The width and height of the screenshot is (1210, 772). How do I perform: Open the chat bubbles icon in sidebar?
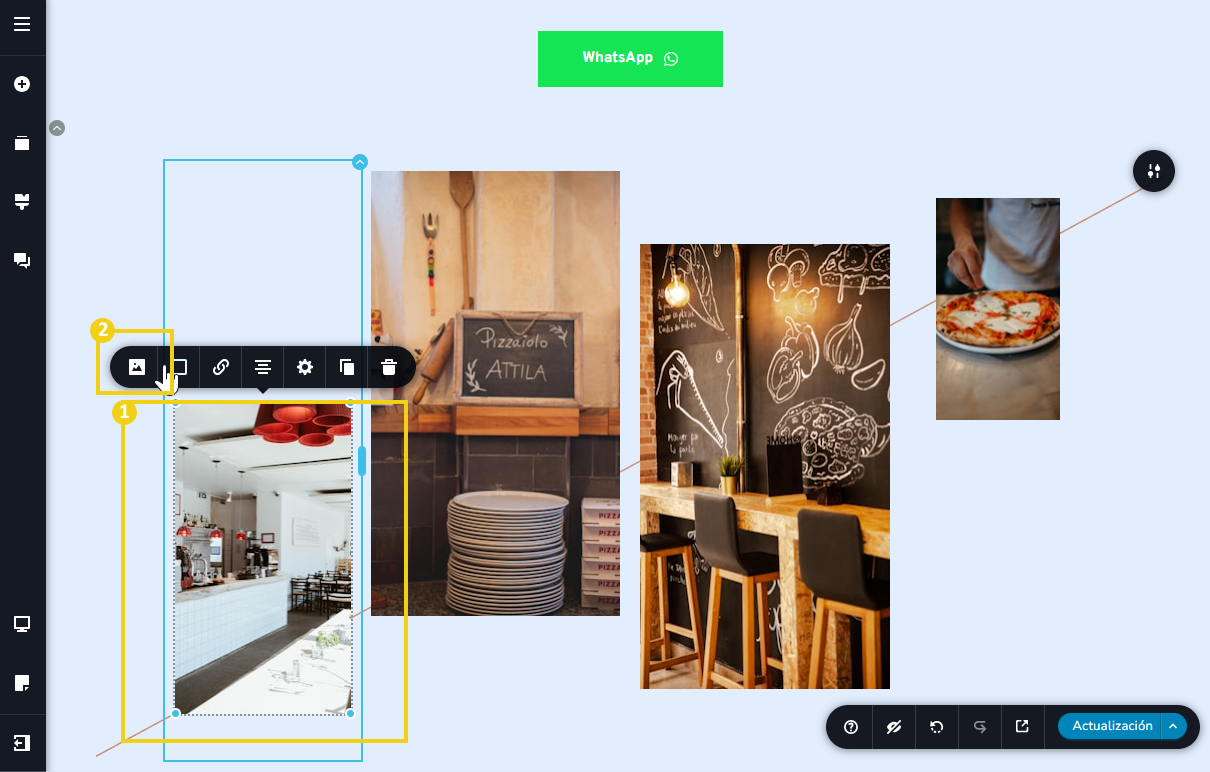(22, 261)
